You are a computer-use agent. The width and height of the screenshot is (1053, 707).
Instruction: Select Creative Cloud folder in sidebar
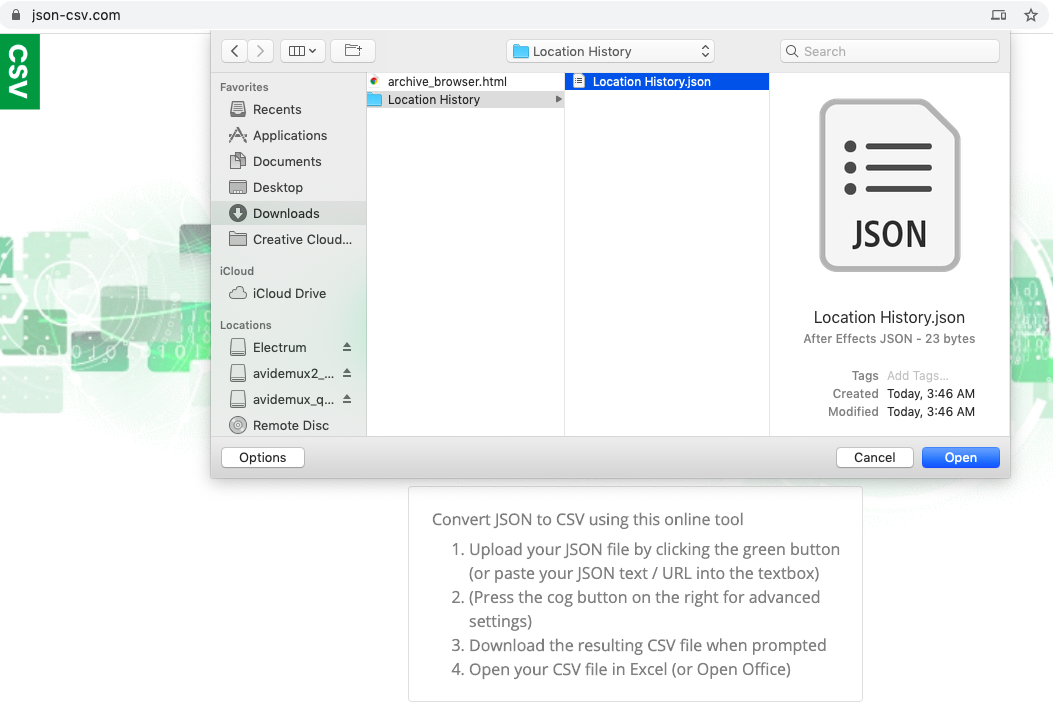(x=289, y=240)
